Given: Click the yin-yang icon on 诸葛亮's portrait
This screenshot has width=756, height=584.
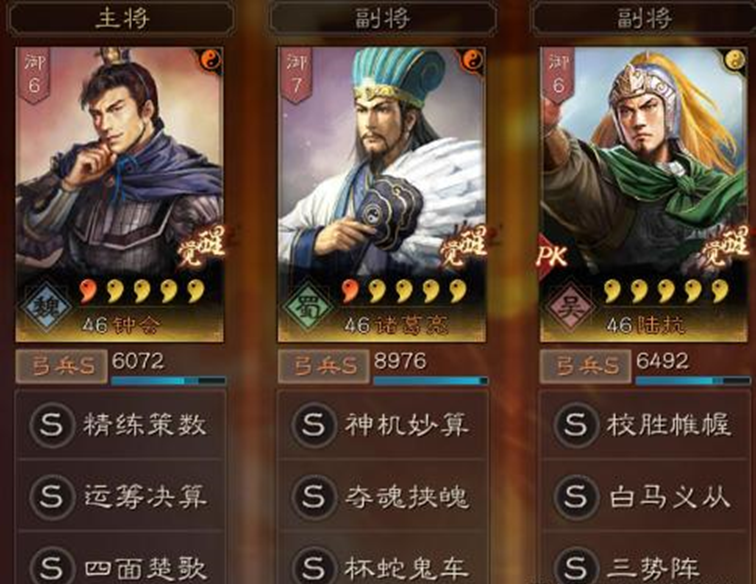Looking at the screenshot, I should click(473, 61).
